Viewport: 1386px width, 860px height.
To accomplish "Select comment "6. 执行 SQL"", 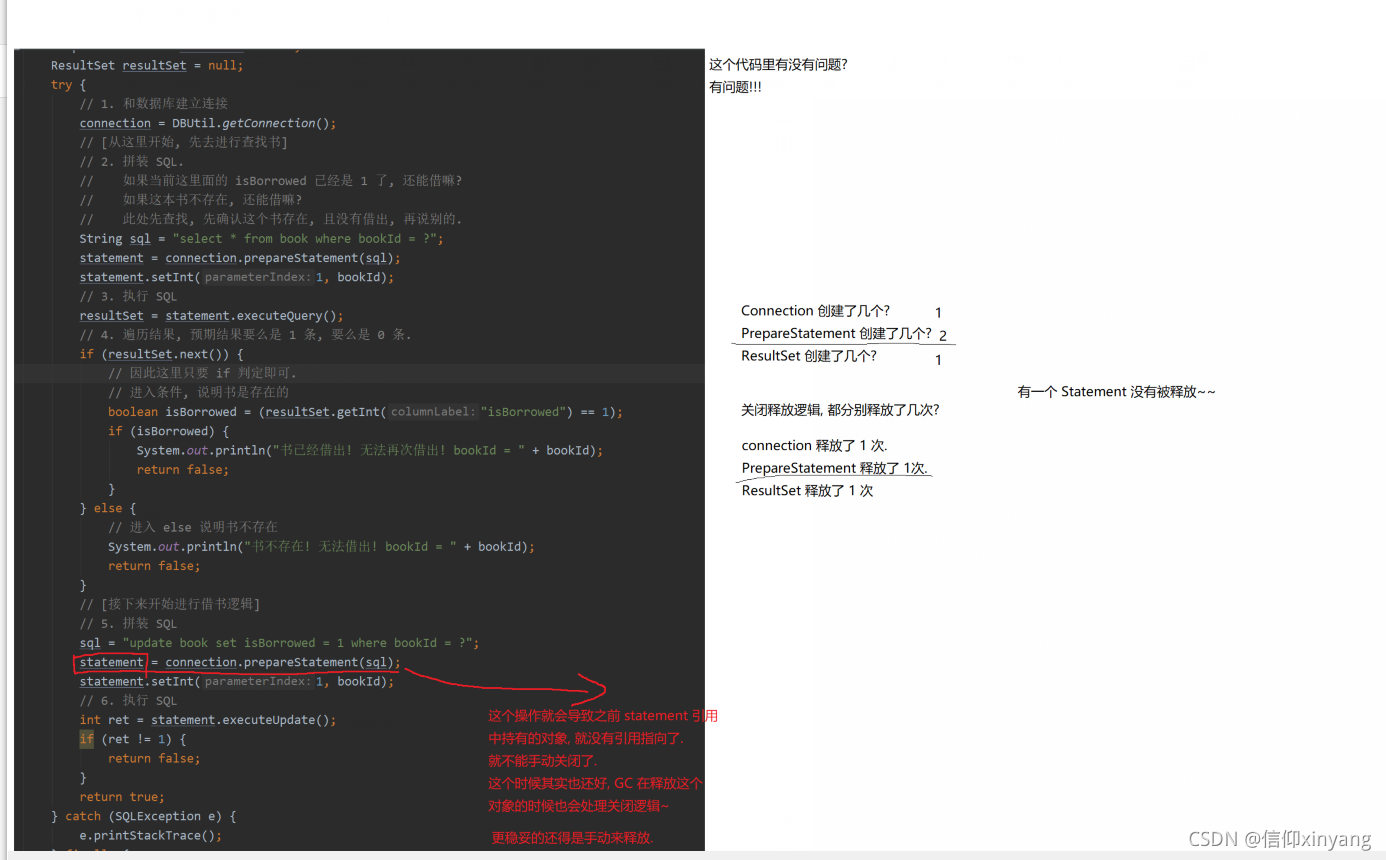I will tap(128, 701).
